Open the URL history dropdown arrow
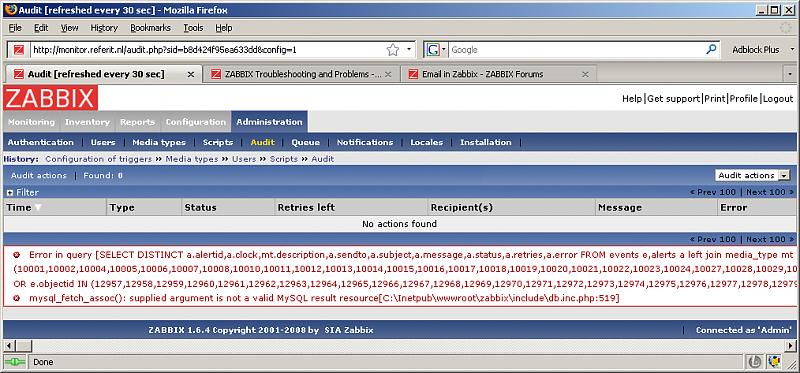 click(x=409, y=49)
